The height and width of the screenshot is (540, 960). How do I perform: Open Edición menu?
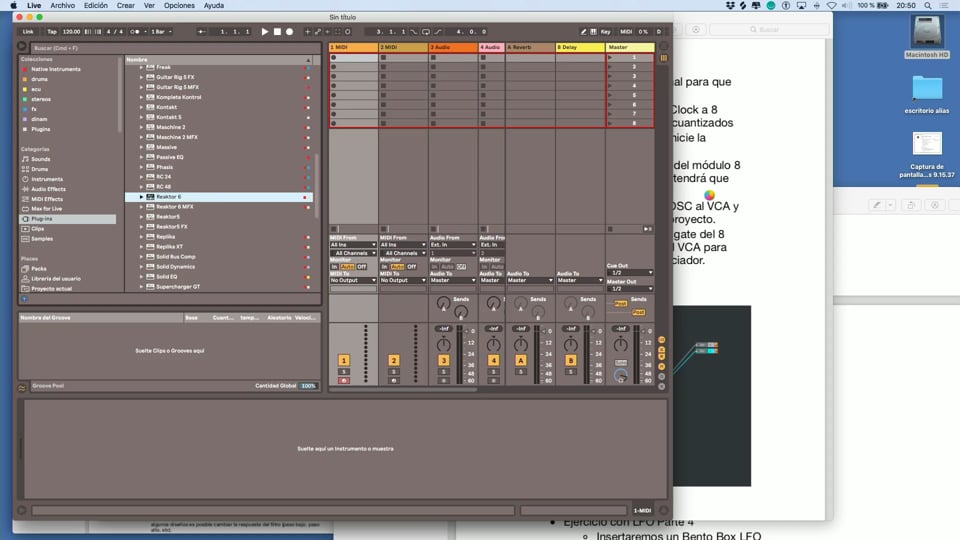96,6
